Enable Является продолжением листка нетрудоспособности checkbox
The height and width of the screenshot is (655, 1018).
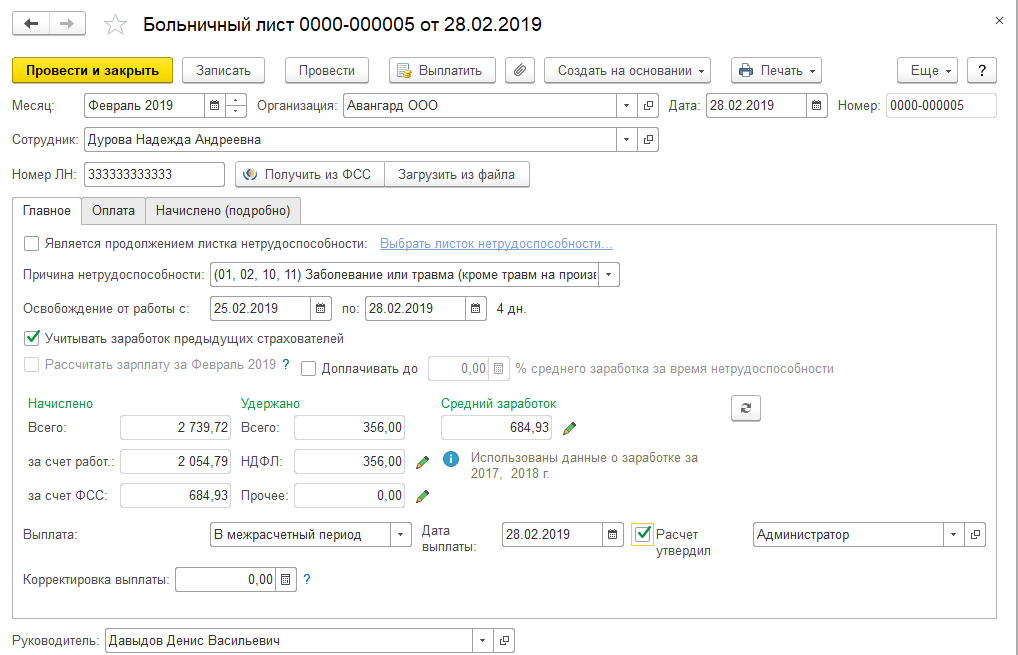click(31, 243)
